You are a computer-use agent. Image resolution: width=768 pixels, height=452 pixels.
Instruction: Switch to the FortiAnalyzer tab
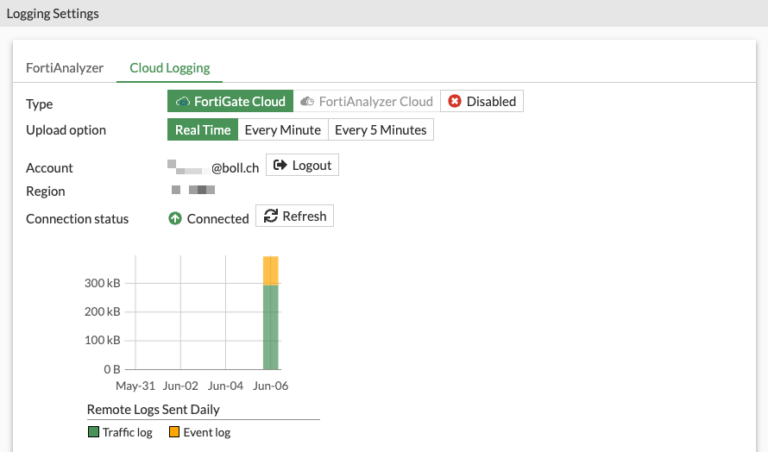pos(65,68)
